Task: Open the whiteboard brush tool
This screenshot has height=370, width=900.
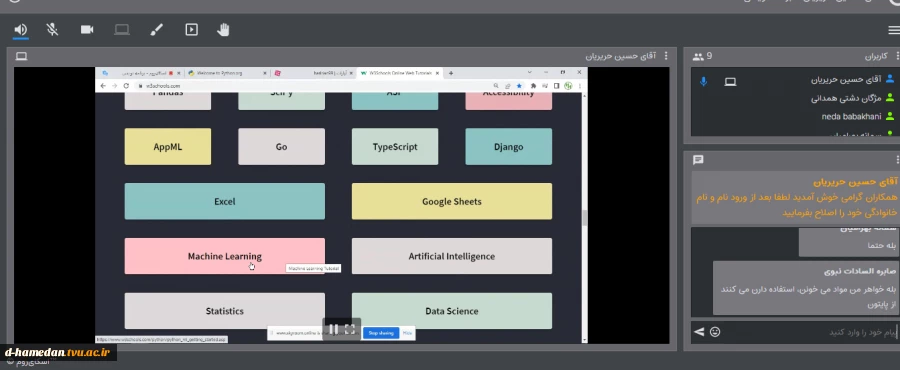Action: pos(157,29)
